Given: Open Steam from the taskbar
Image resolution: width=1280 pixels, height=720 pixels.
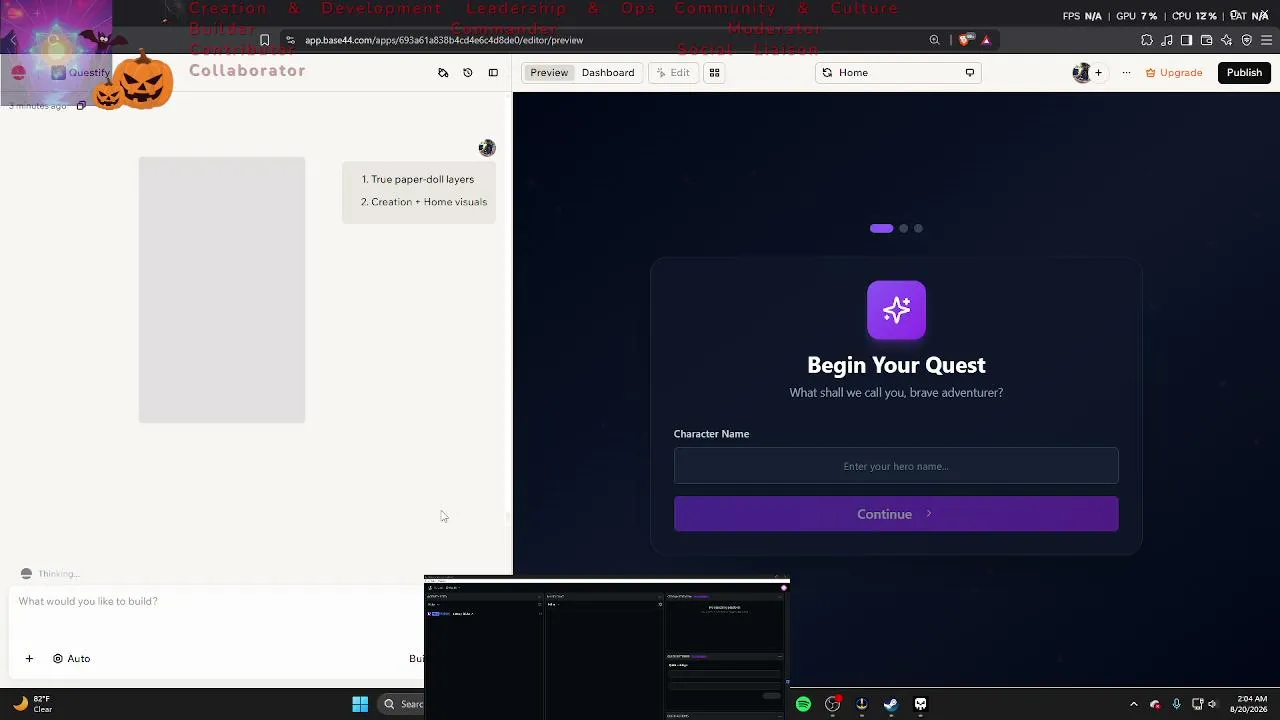Looking at the screenshot, I should pos(891,705).
